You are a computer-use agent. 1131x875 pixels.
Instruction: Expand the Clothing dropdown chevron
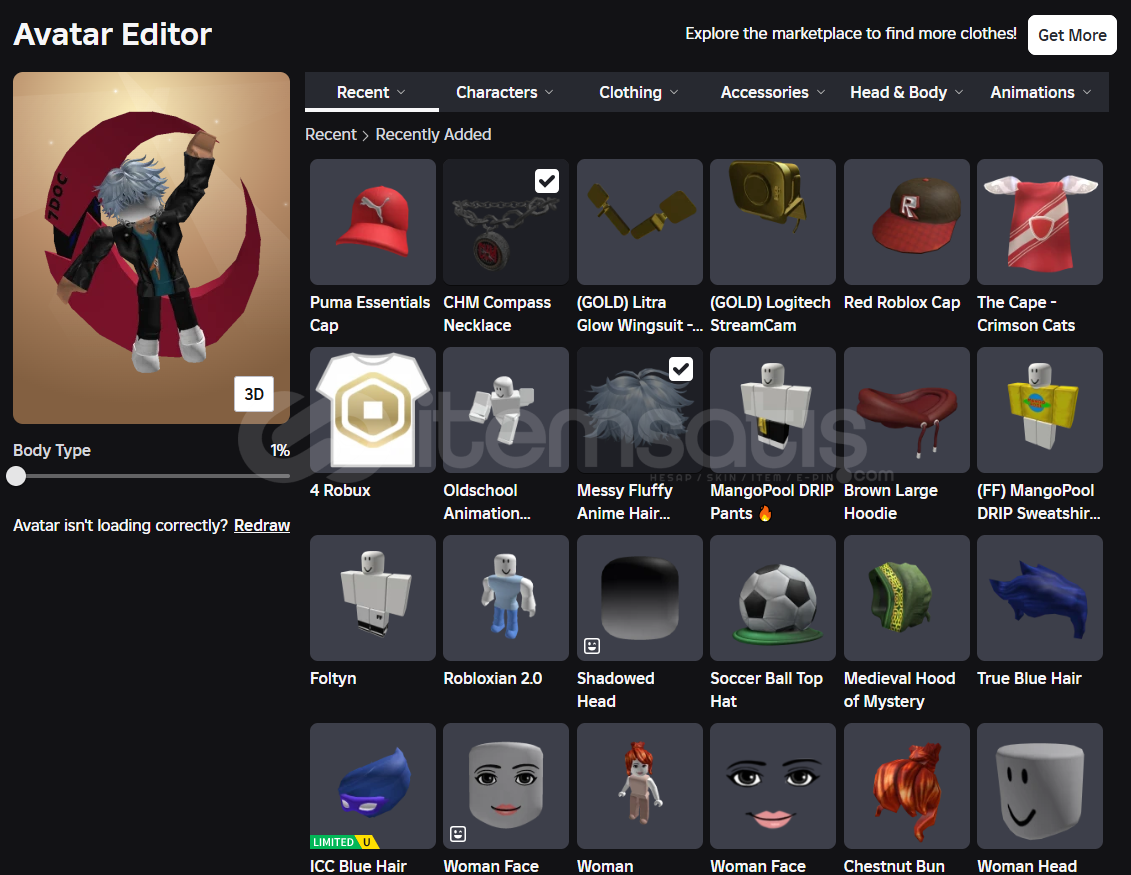pos(674,92)
